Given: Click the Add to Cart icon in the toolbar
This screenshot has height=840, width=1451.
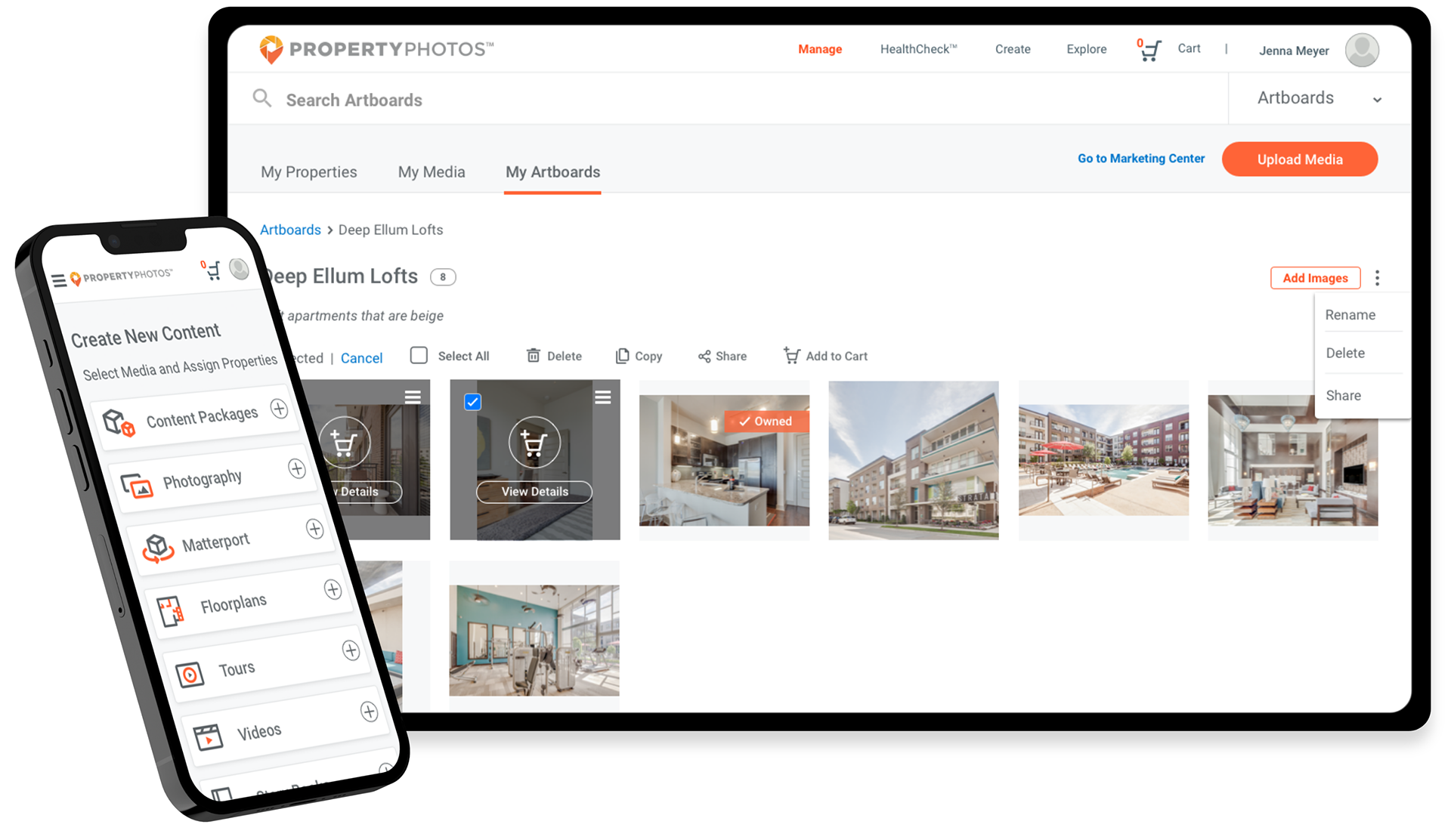Looking at the screenshot, I should [791, 355].
